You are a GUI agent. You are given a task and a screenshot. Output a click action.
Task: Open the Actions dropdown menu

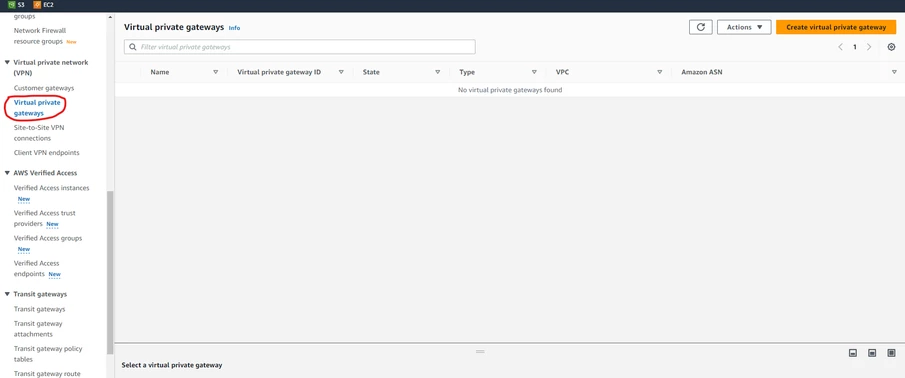point(744,27)
